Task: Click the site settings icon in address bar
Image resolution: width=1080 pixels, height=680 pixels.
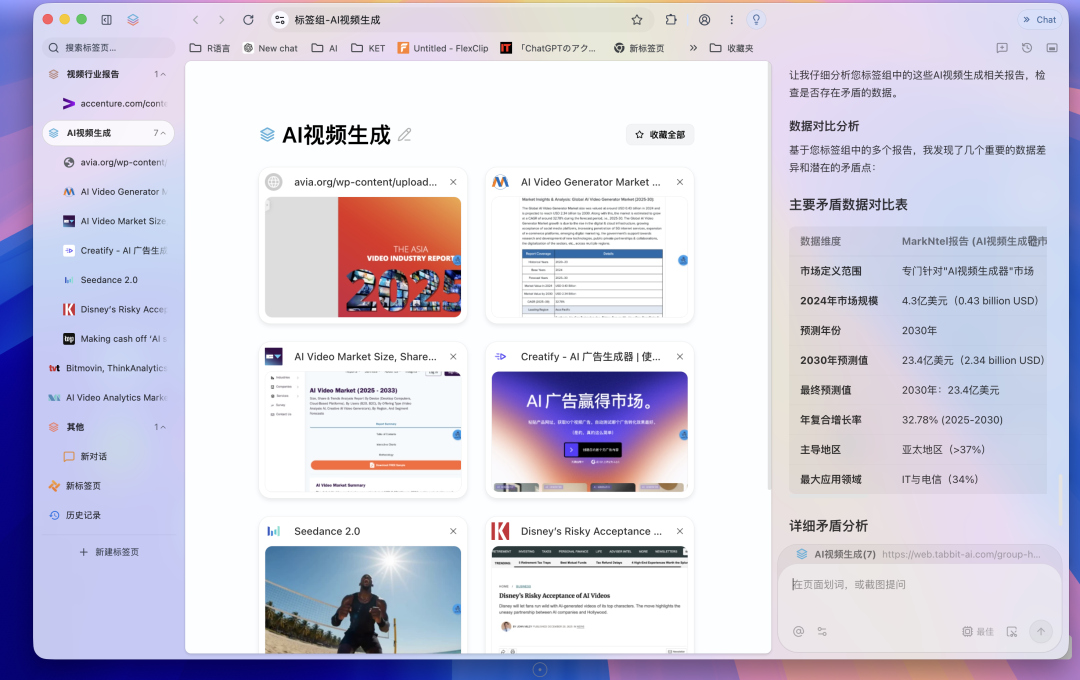Action: pyautogui.click(x=280, y=20)
